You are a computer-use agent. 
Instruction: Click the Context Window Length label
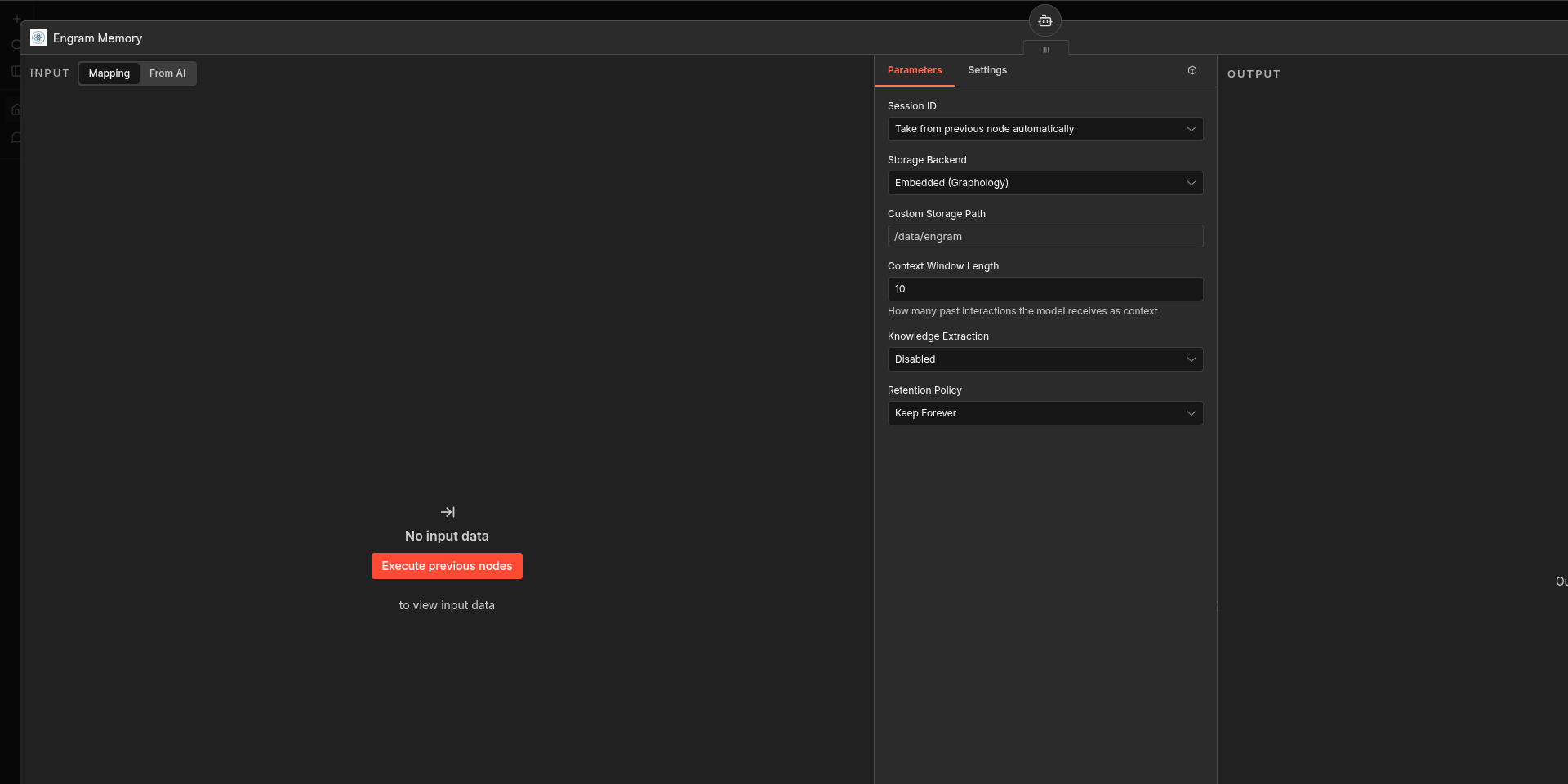(943, 266)
